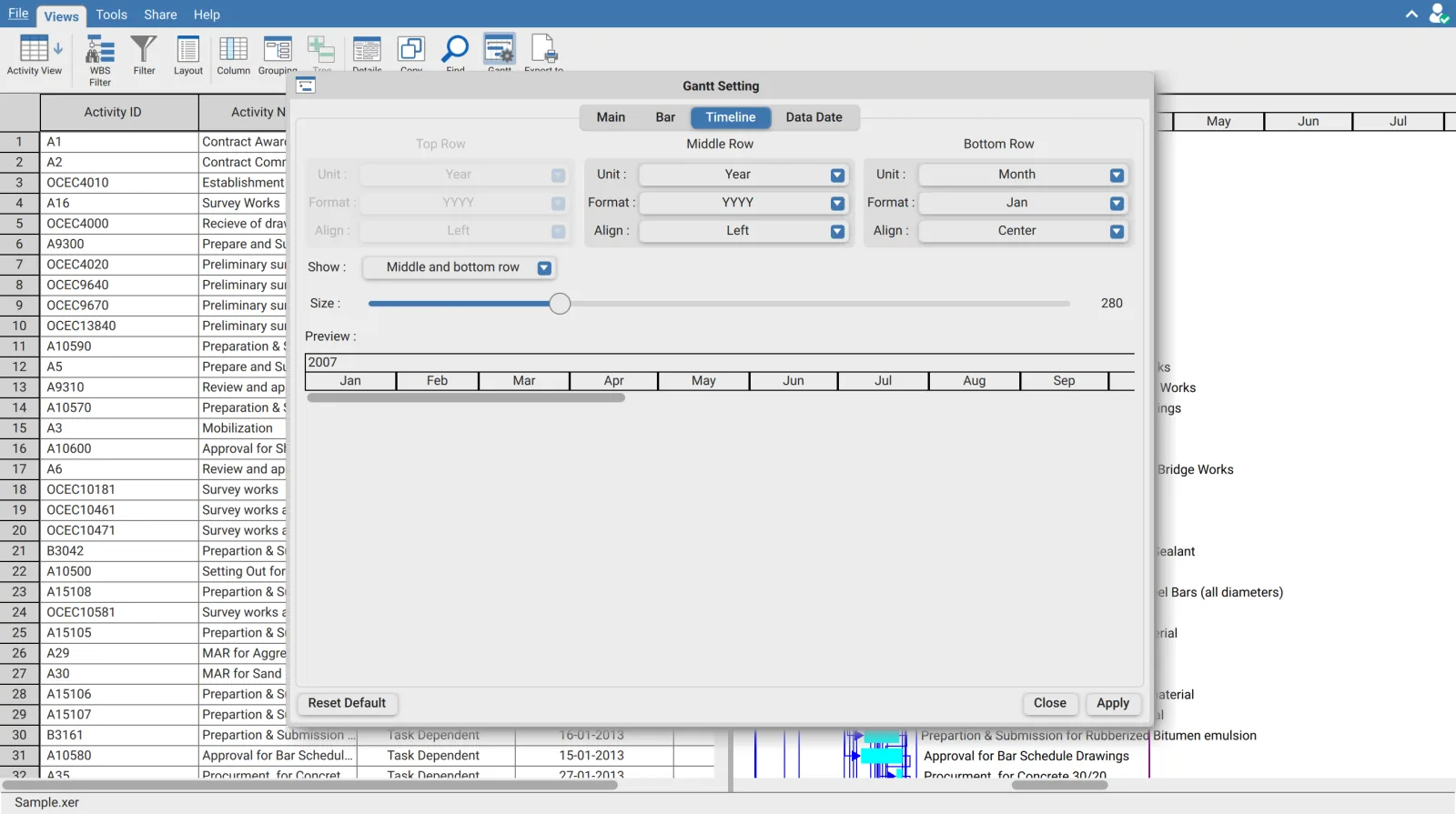Open the Tools menu
Screen dimensions: 1456x814
coord(111,15)
